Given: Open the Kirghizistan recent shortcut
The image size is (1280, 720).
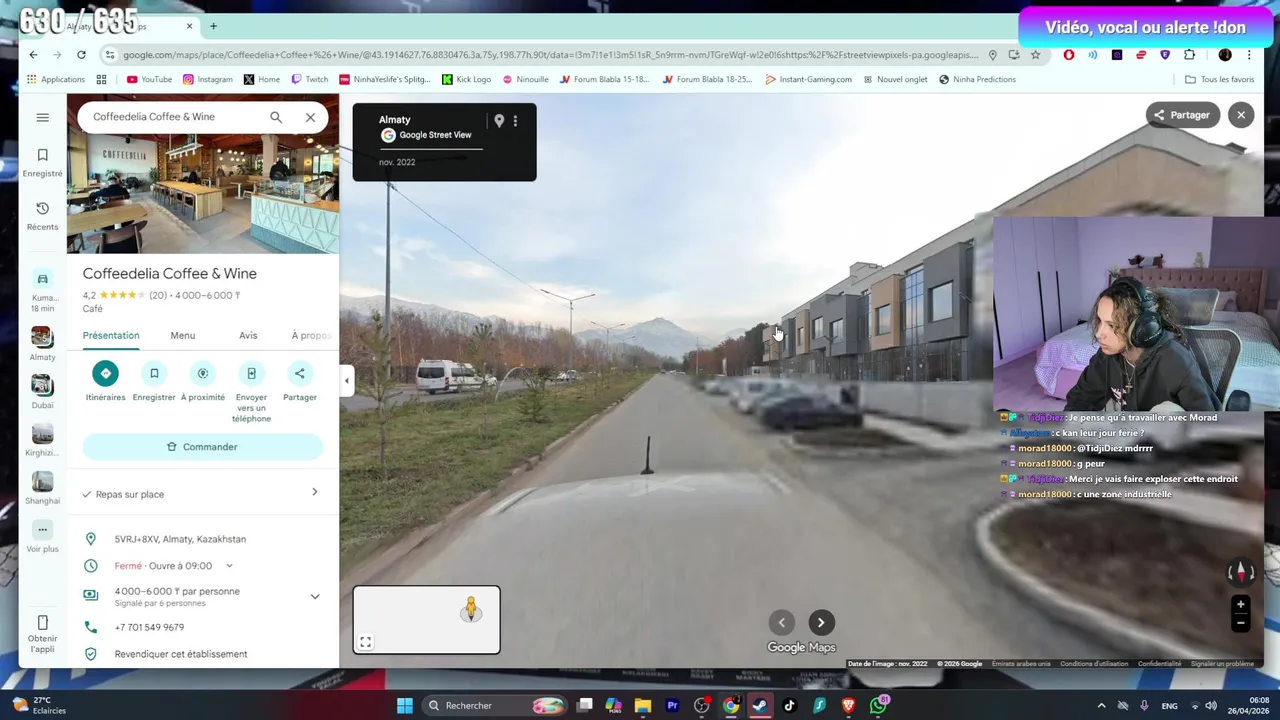Looking at the screenshot, I should click(42, 440).
